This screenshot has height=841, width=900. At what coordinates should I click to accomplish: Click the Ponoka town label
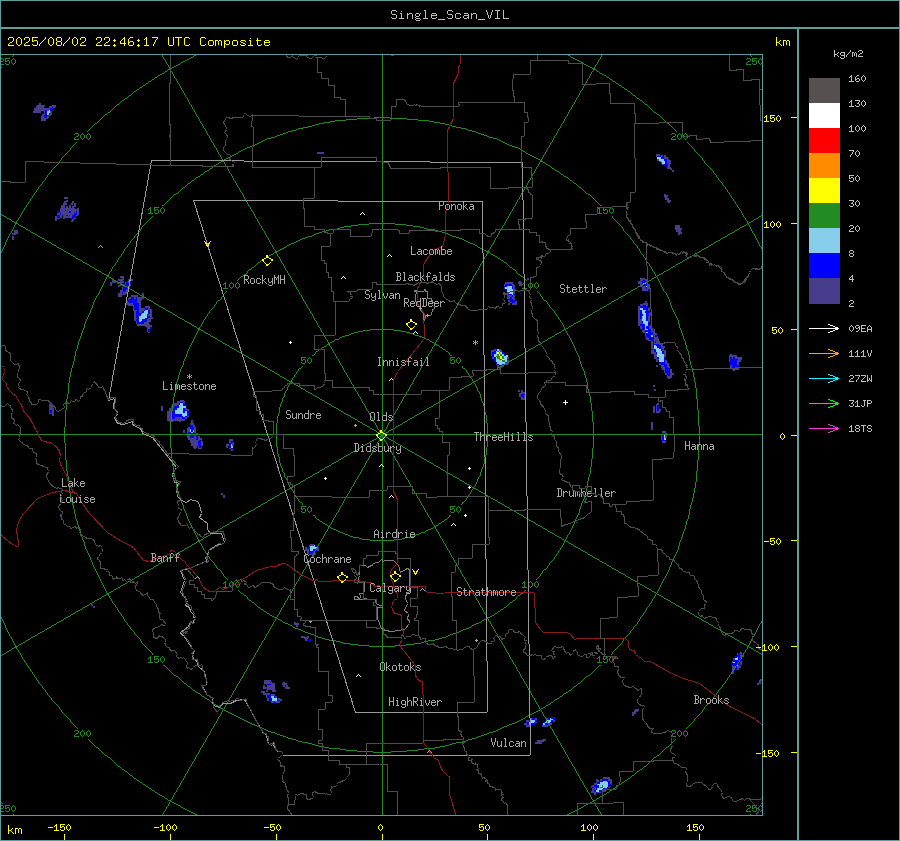tap(456, 206)
